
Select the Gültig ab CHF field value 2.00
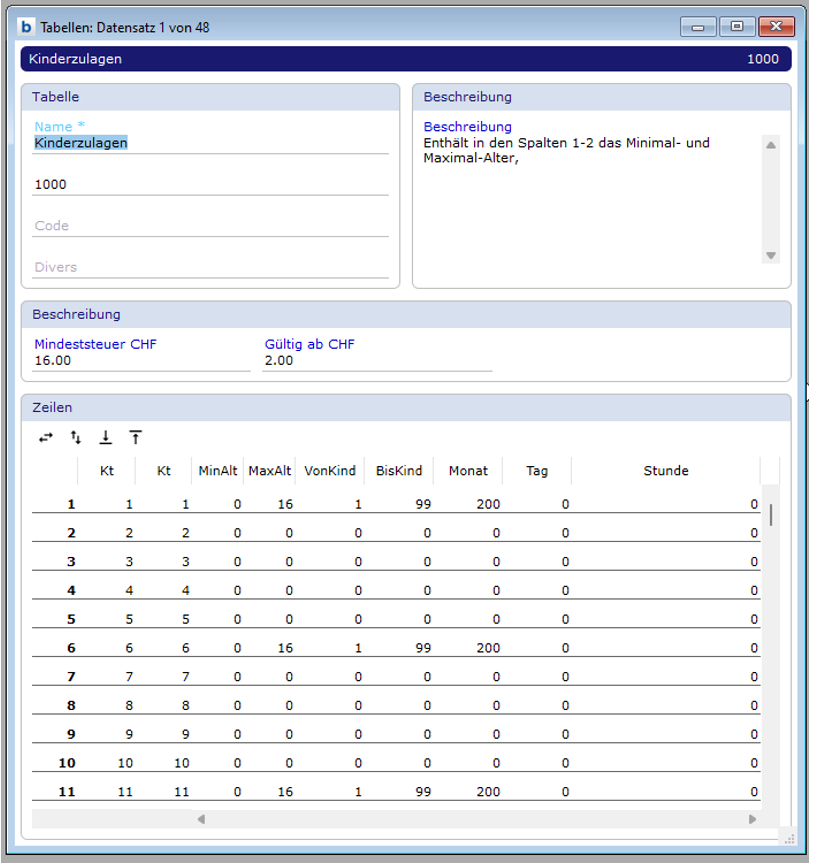coord(376,360)
